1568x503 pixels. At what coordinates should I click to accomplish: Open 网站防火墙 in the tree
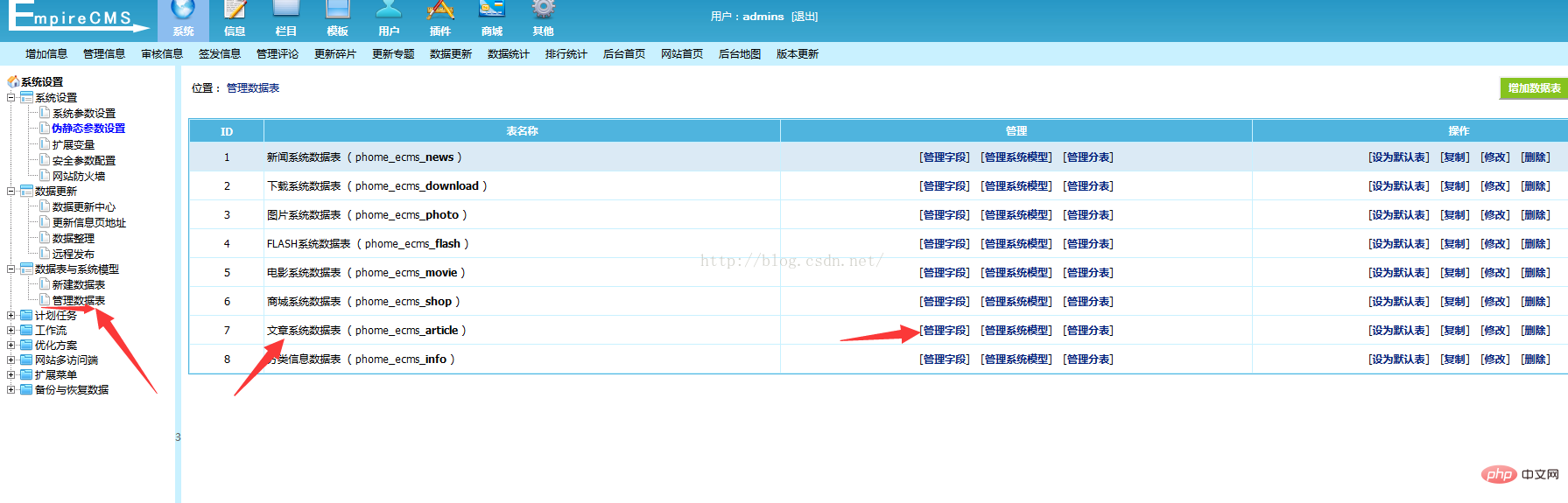pyautogui.click(x=78, y=176)
